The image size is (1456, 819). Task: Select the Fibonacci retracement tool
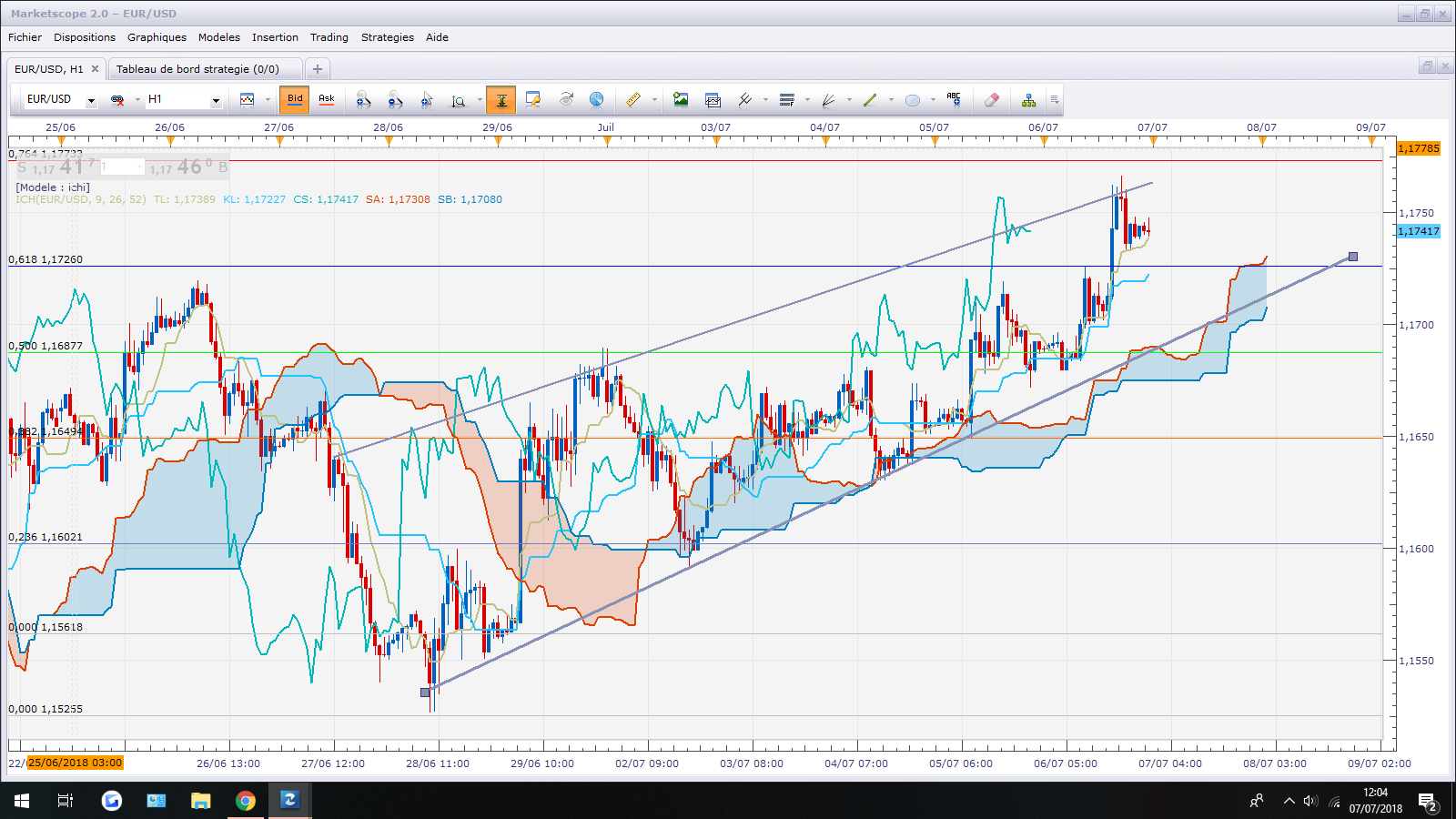787,100
